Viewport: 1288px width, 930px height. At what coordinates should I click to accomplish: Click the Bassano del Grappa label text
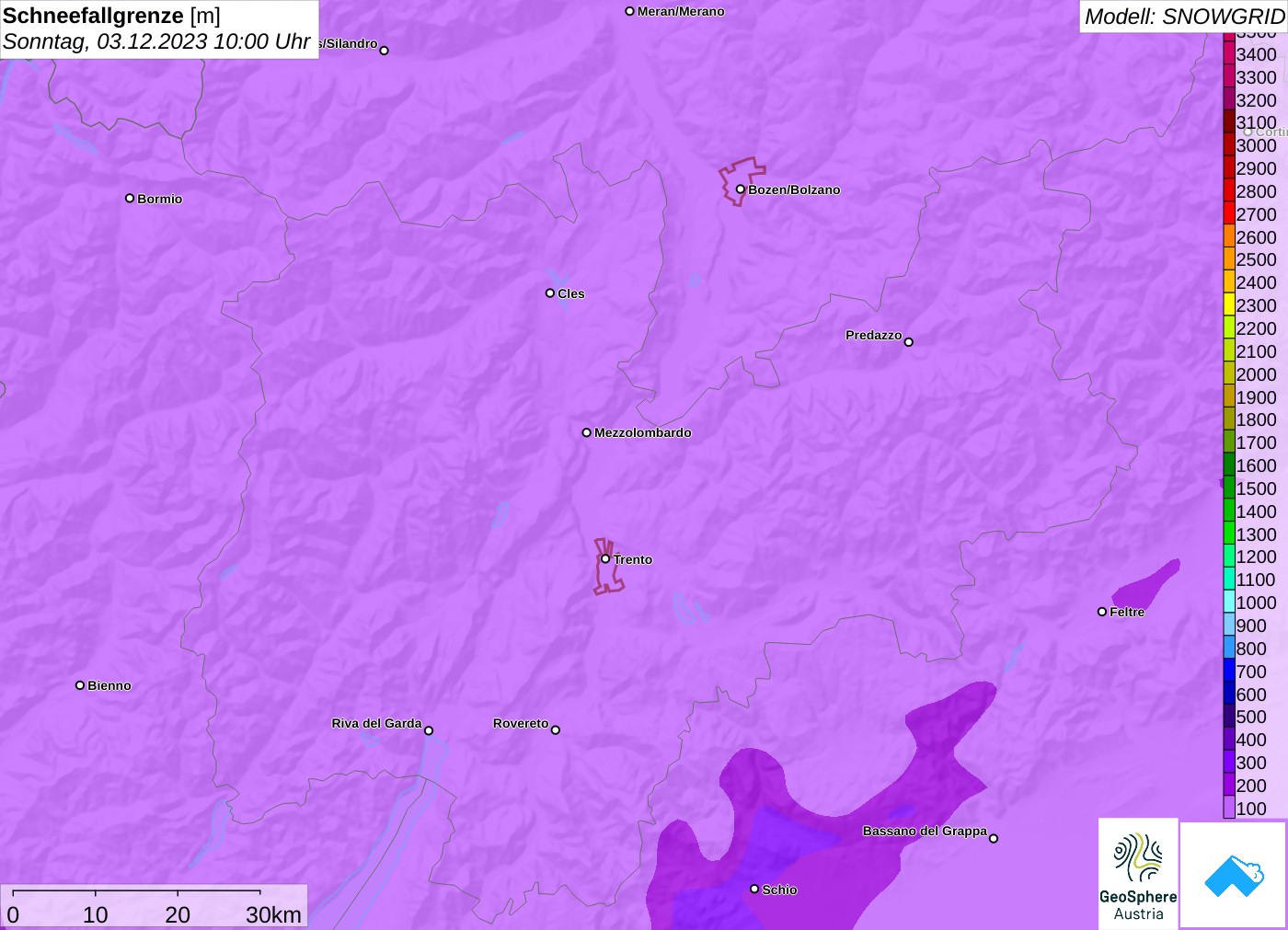pyautogui.click(x=925, y=831)
